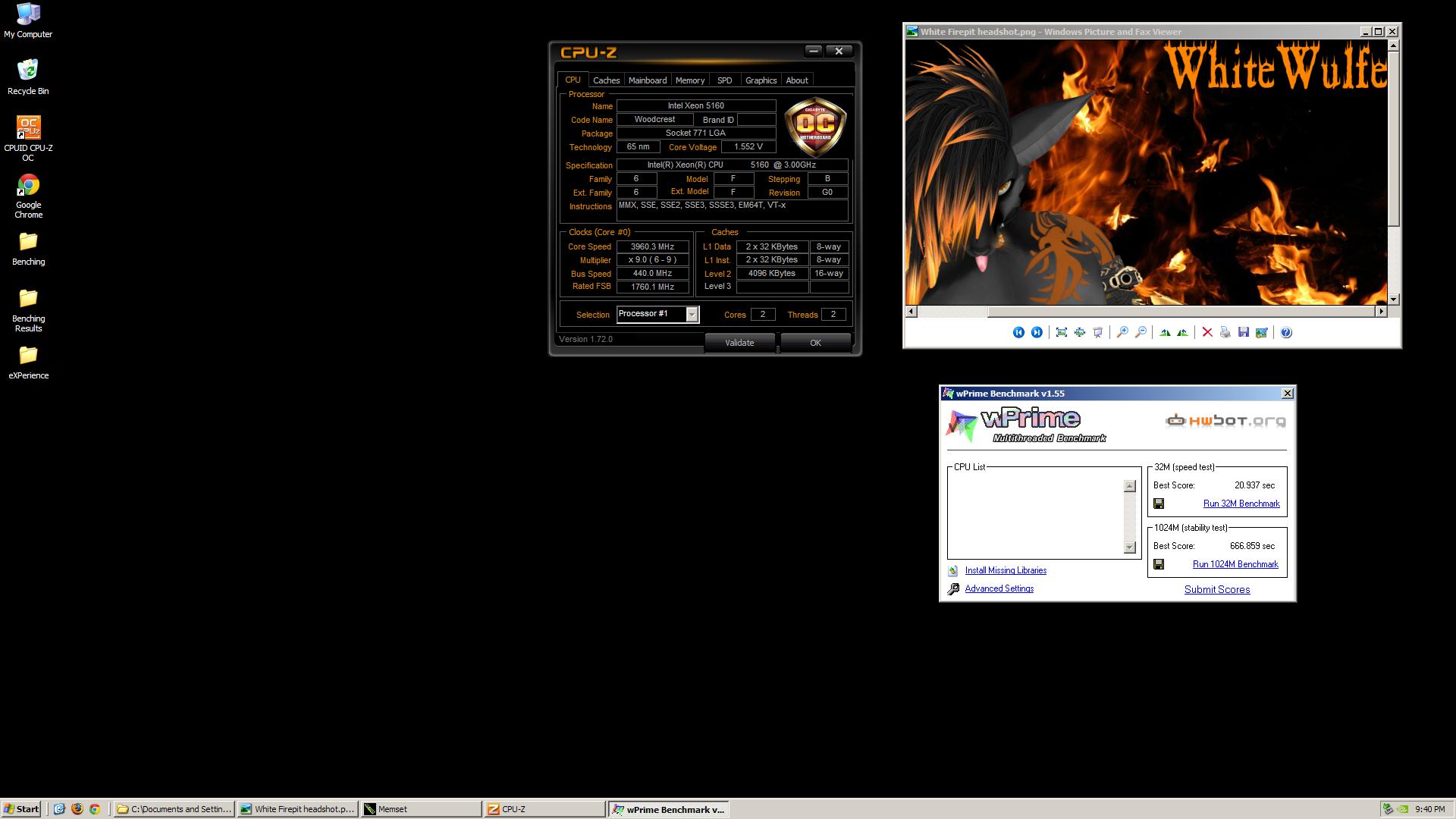Click the CPU tab in CPU-Z

click(573, 80)
